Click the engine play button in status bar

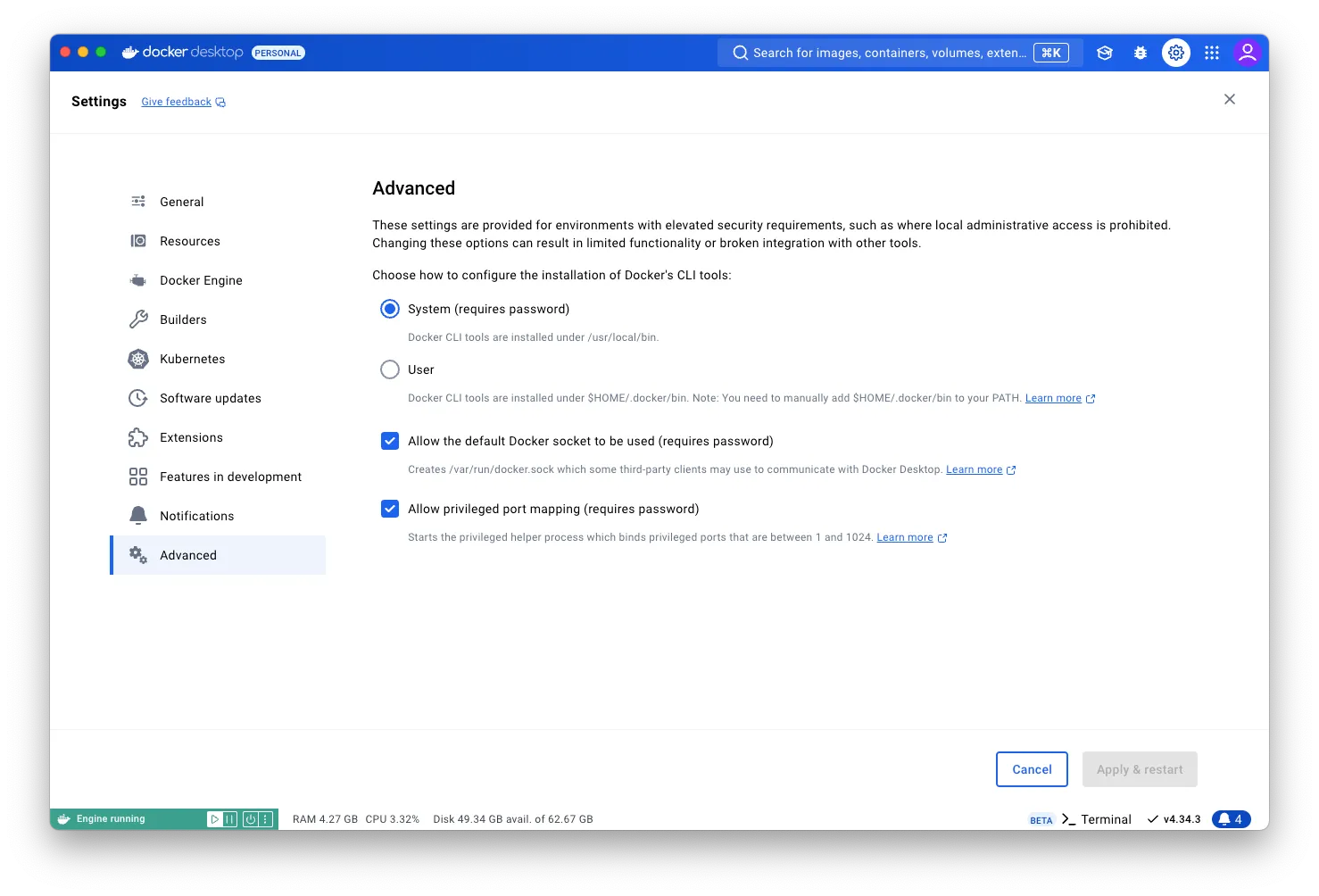pyautogui.click(x=214, y=819)
